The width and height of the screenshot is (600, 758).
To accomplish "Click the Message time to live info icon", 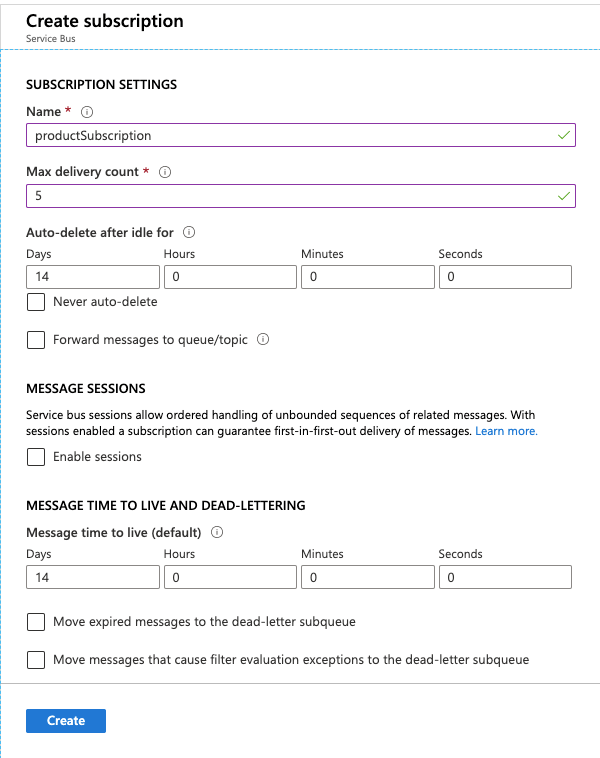I will pyautogui.click(x=217, y=532).
